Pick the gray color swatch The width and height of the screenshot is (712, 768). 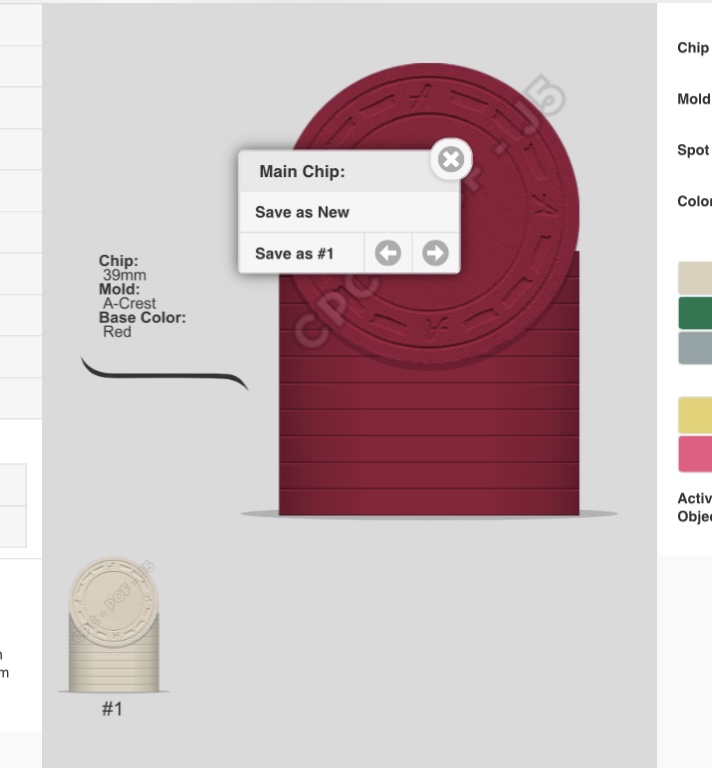[695, 348]
